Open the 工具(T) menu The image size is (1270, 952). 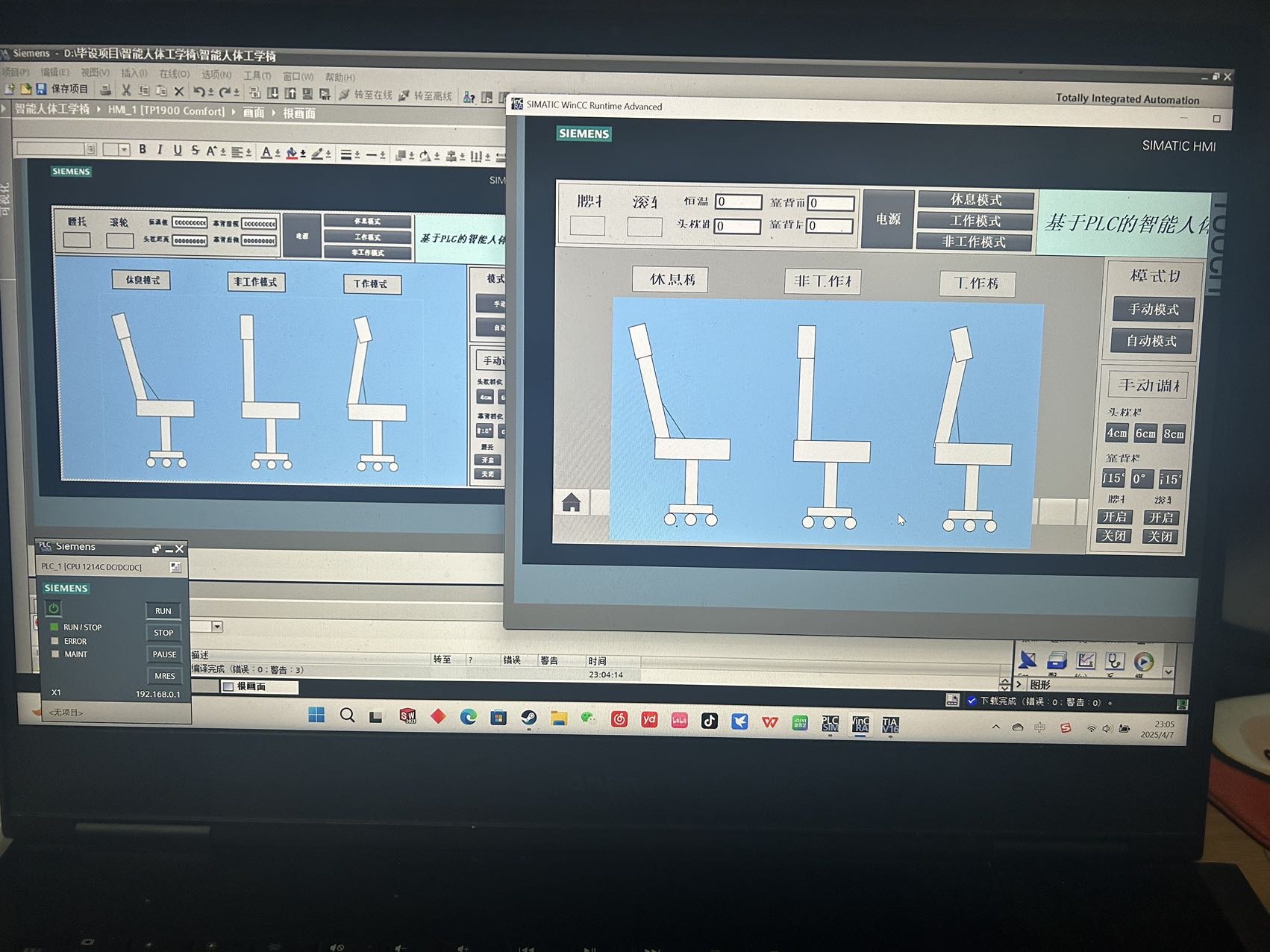pos(257,75)
